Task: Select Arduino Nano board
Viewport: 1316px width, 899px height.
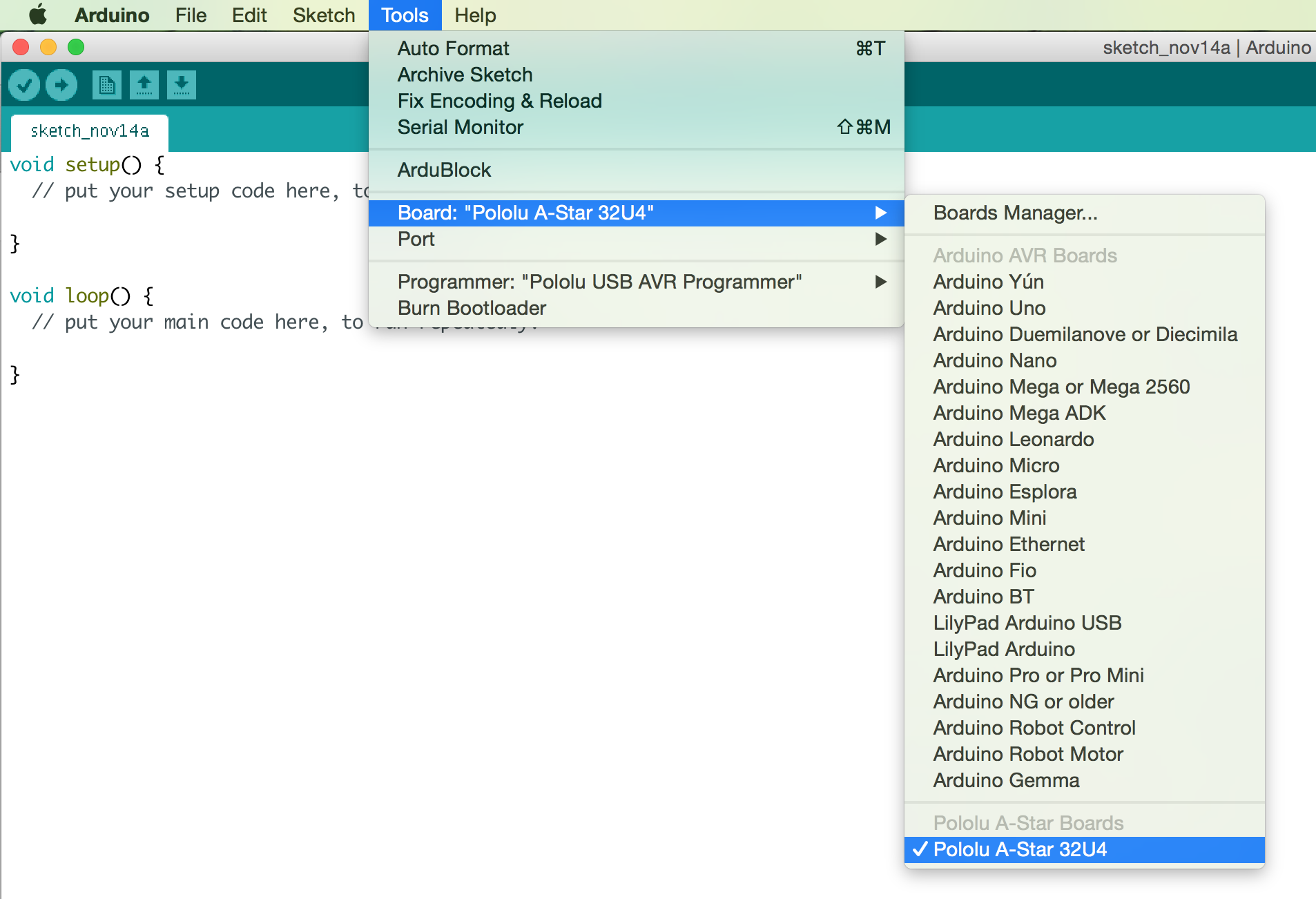Action: click(x=1085, y=360)
